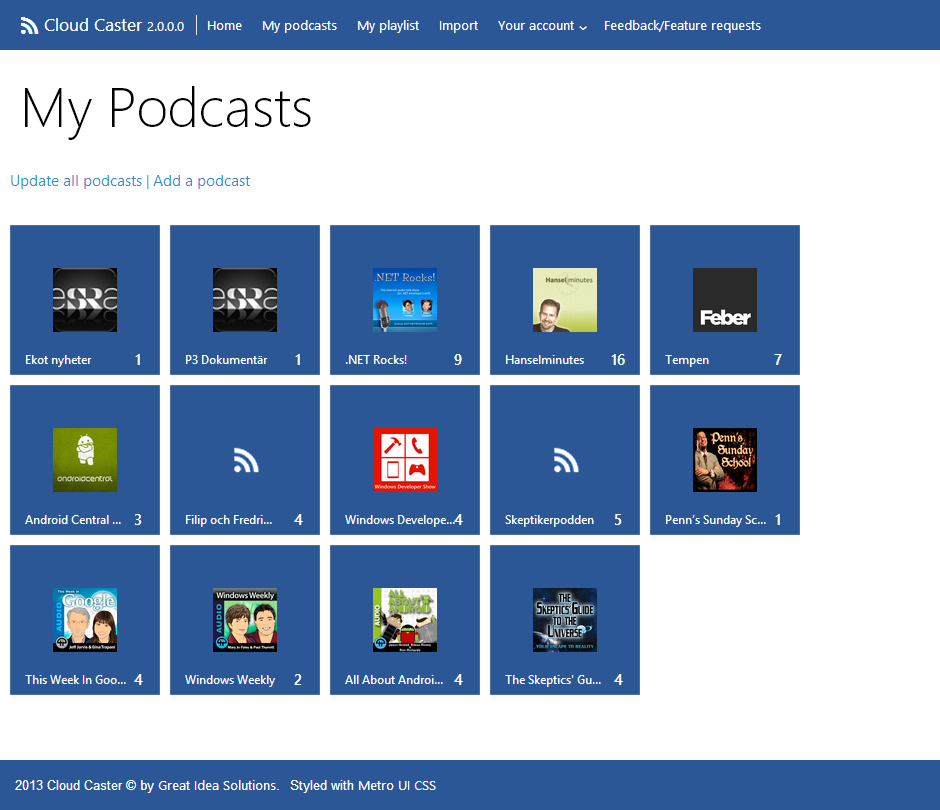Image resolution: width=940 pixels, height=810 pixels.
Task: Open the Windows Developer Show red icon
Action: pyautogui.click(x=405, y=460)
